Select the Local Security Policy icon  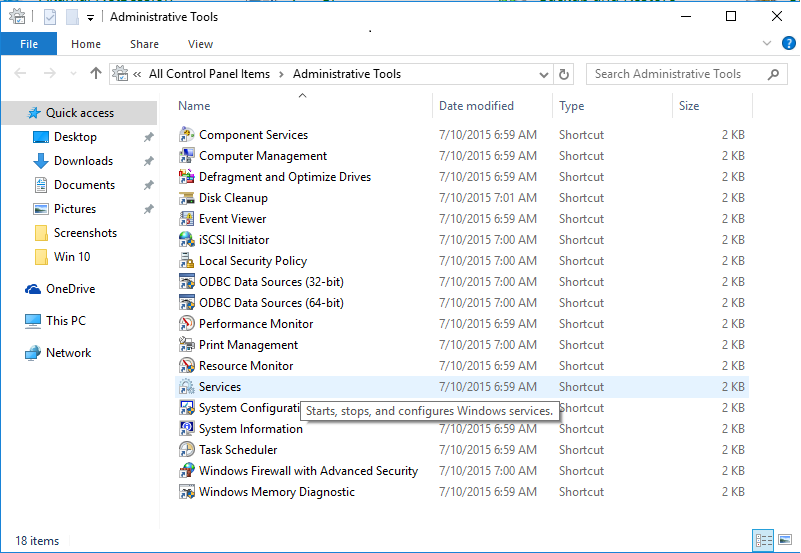pos(186,261)
